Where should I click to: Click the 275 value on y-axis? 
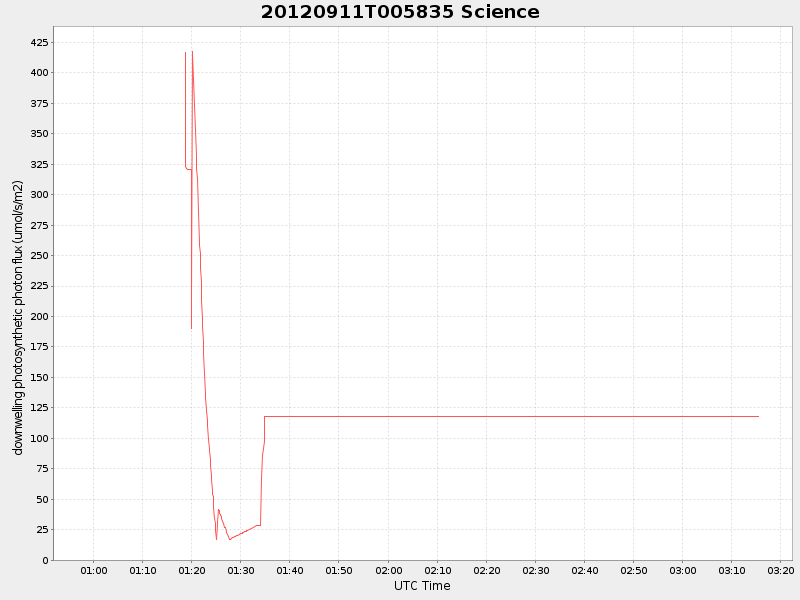39,225
